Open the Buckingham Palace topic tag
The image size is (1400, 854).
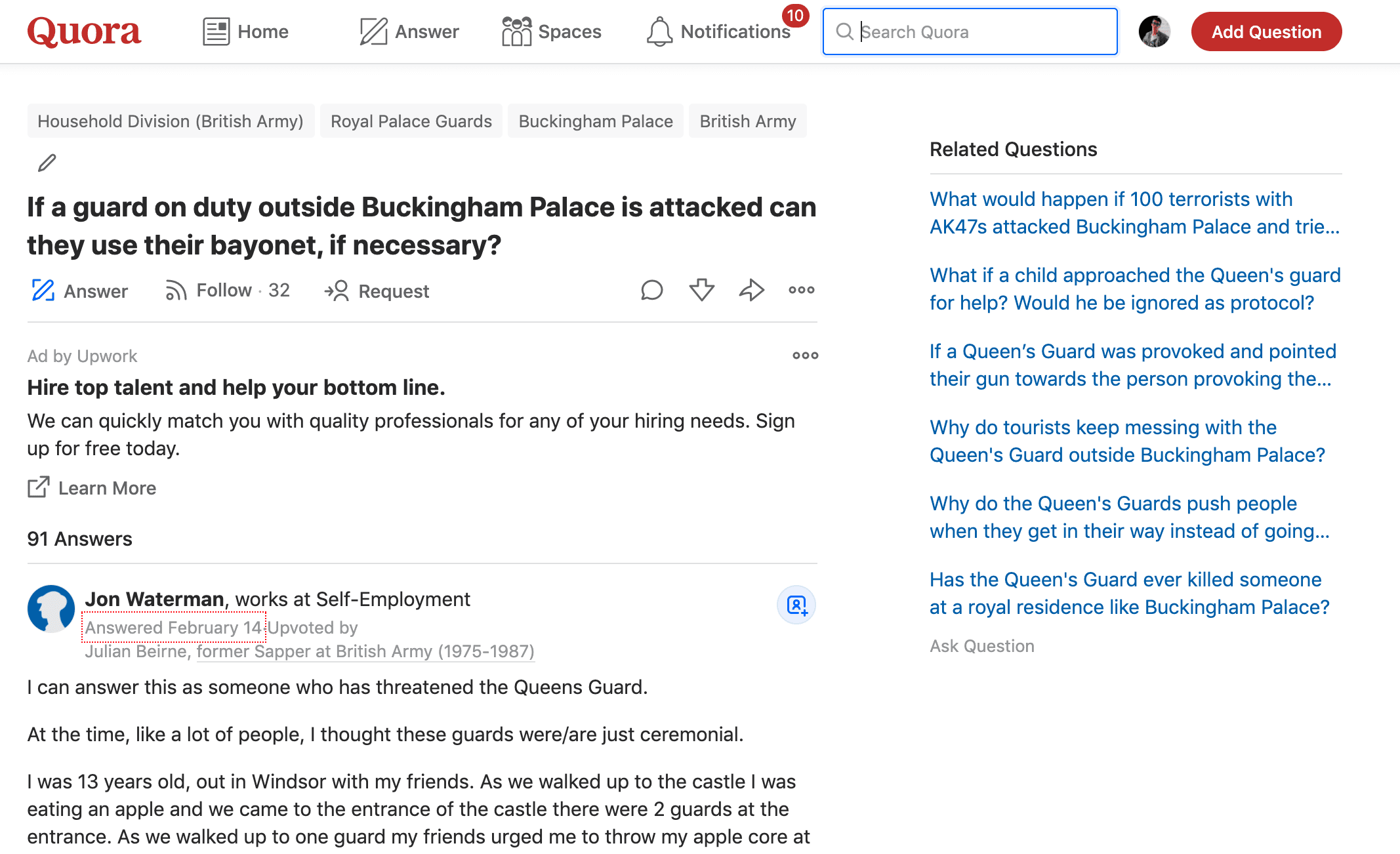point(596,121)
